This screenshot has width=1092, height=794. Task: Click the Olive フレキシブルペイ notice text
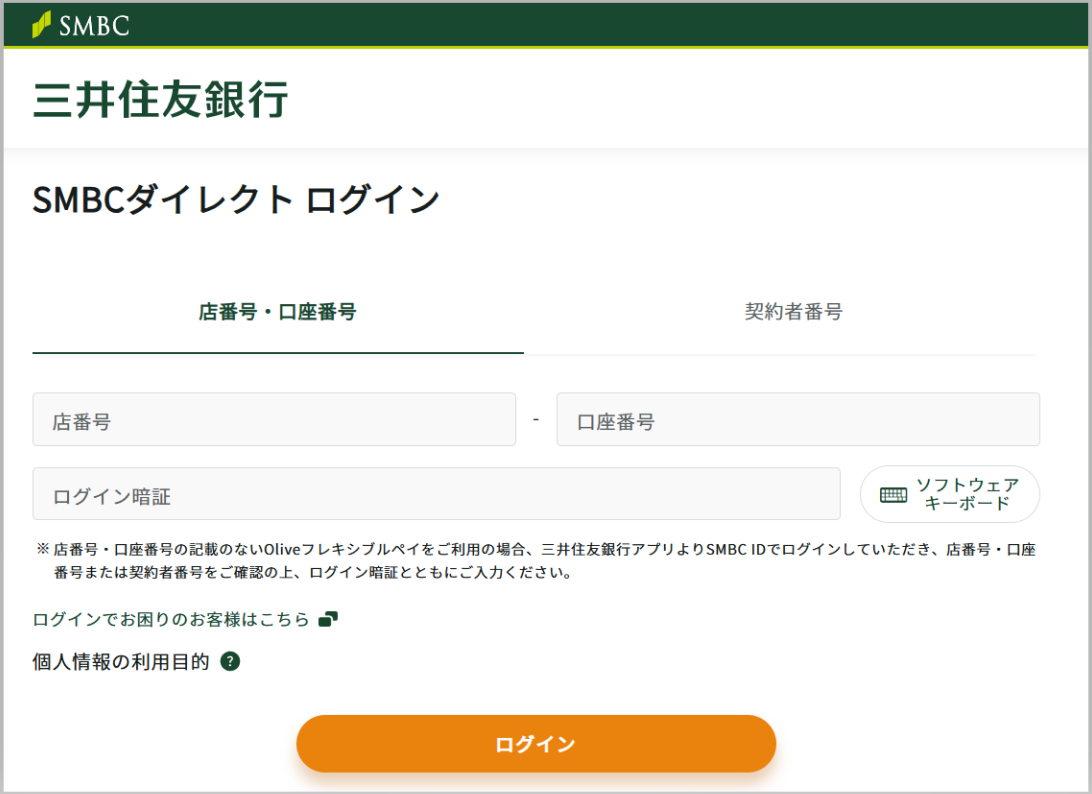click(x=536, y=561)
